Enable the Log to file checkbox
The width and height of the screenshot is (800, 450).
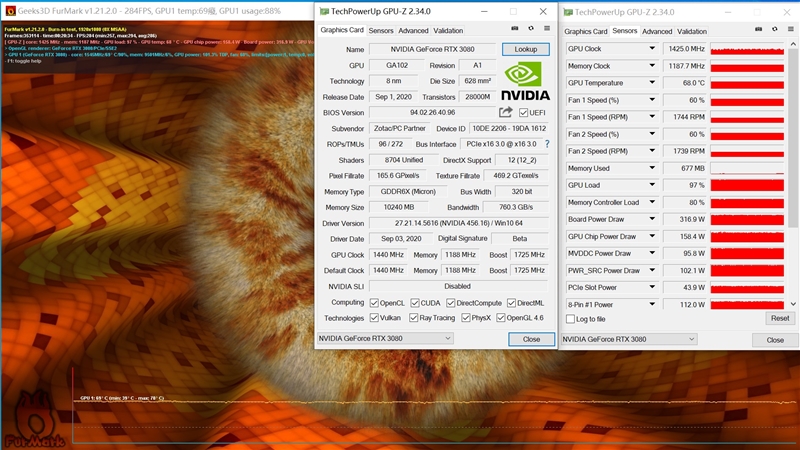(570, 319)
